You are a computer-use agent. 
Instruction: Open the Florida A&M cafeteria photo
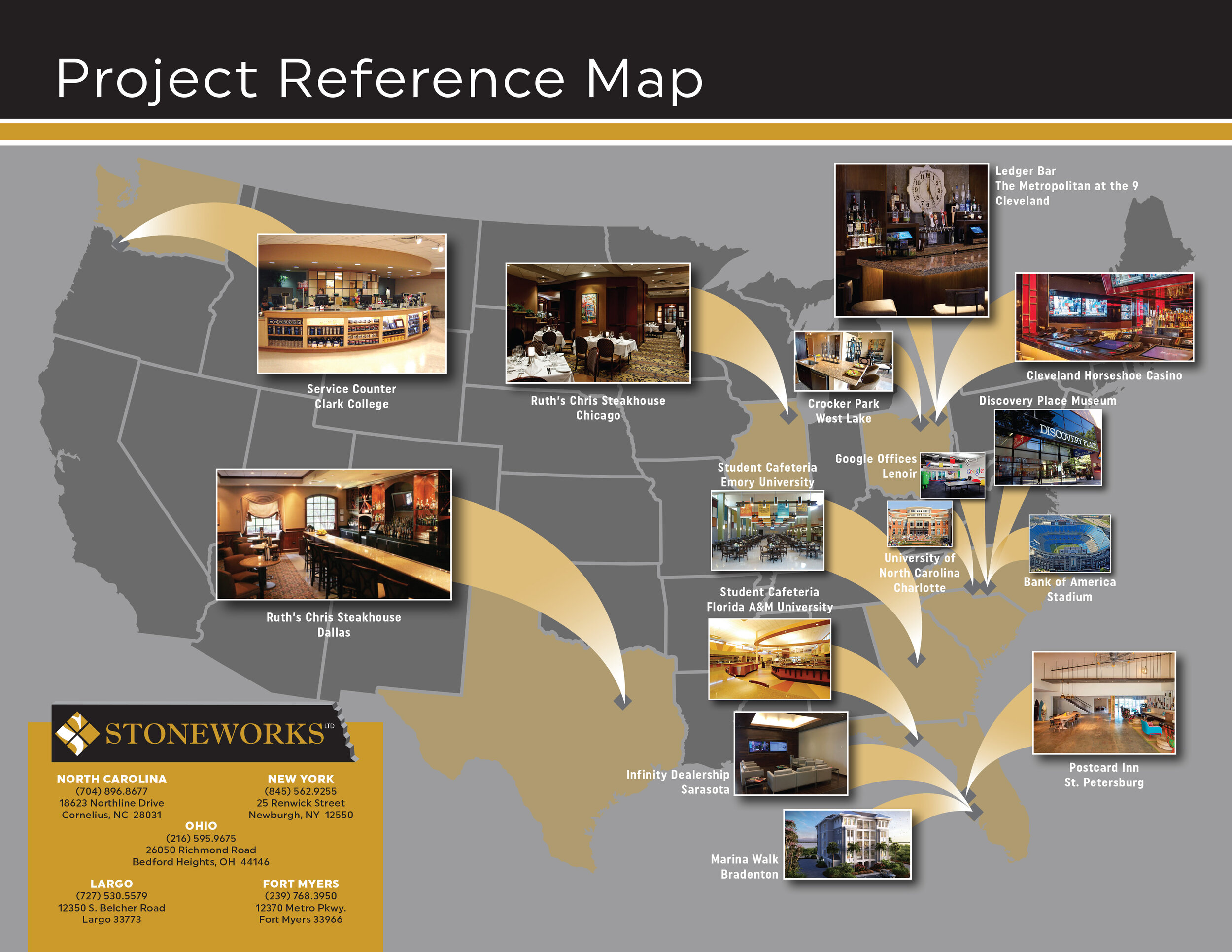pyautogui.click(x=769, y=659)
